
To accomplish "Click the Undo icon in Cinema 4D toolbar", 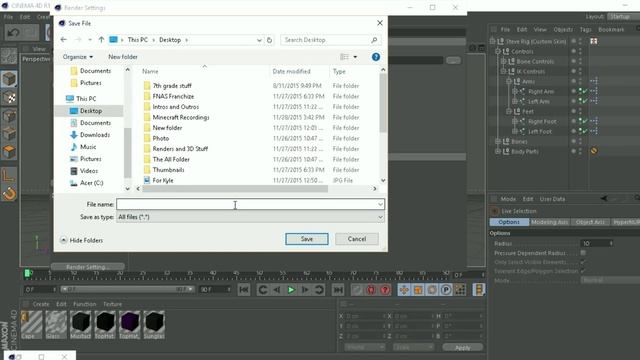I will point(13,33).
